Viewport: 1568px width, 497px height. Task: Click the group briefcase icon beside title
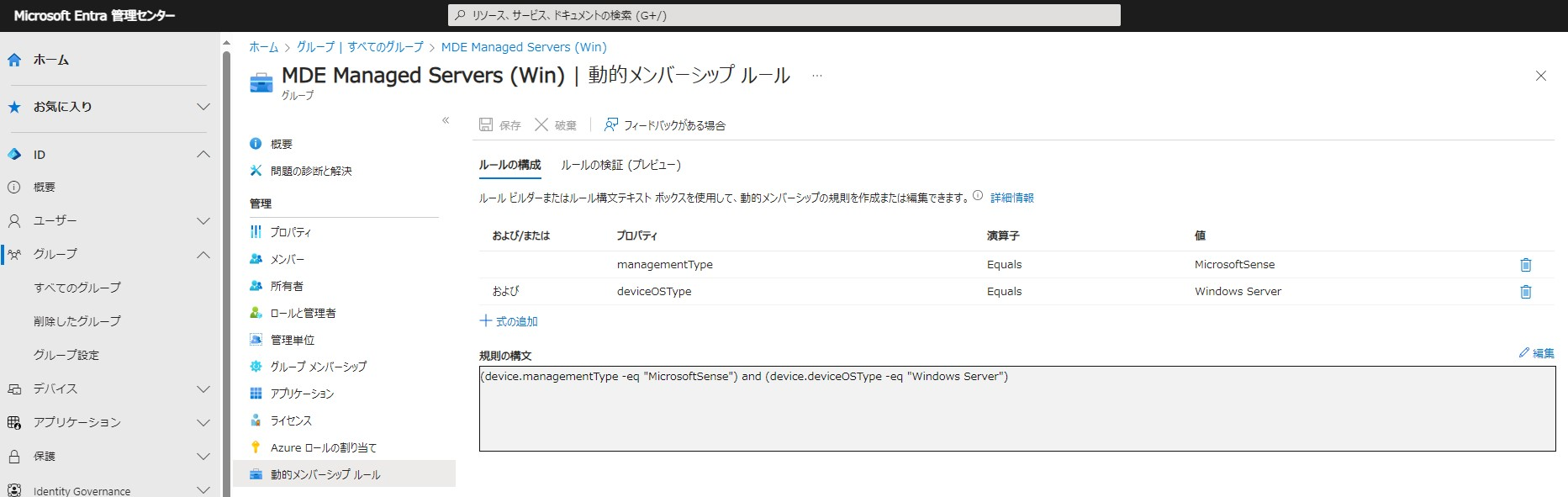pyautogui.click(x=261, y=82)
